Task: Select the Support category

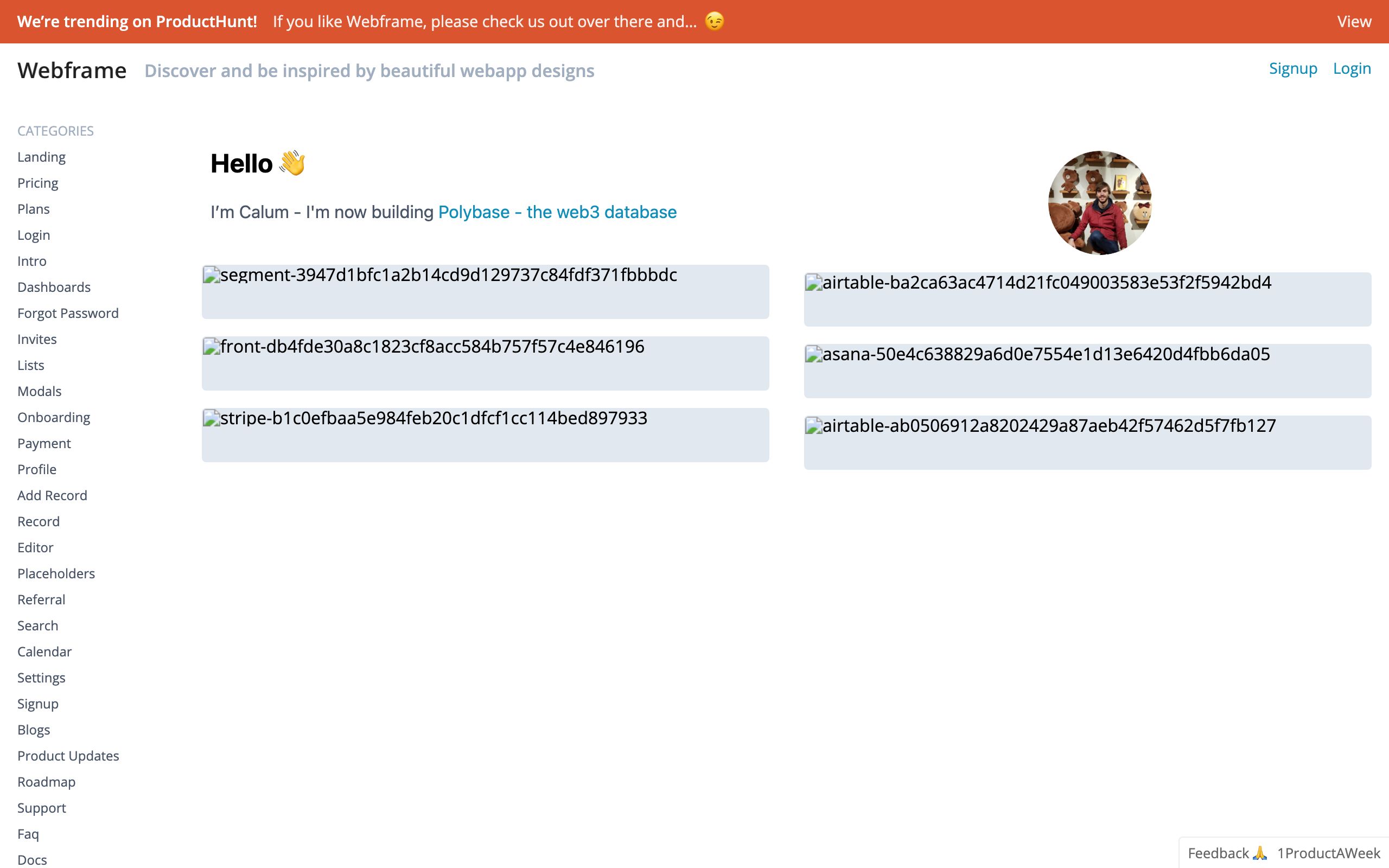Action: click(x=41, y=808)
